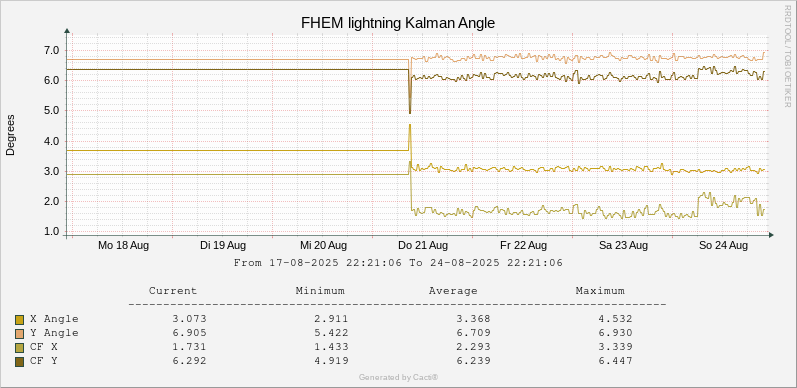Click the X Angle maximum value 4.532
Image resolution: width=797 pixels, height=388 pixels.
tap(618, 319)
